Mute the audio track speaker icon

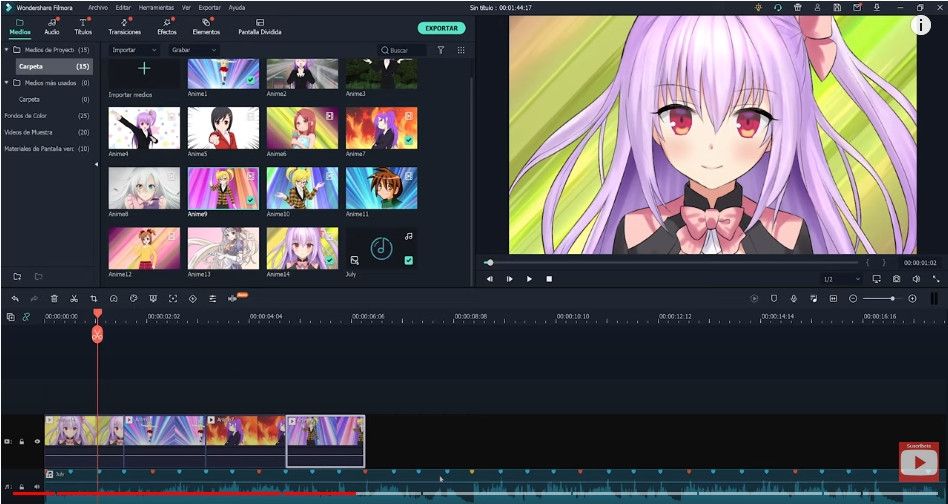click(37, 487)
